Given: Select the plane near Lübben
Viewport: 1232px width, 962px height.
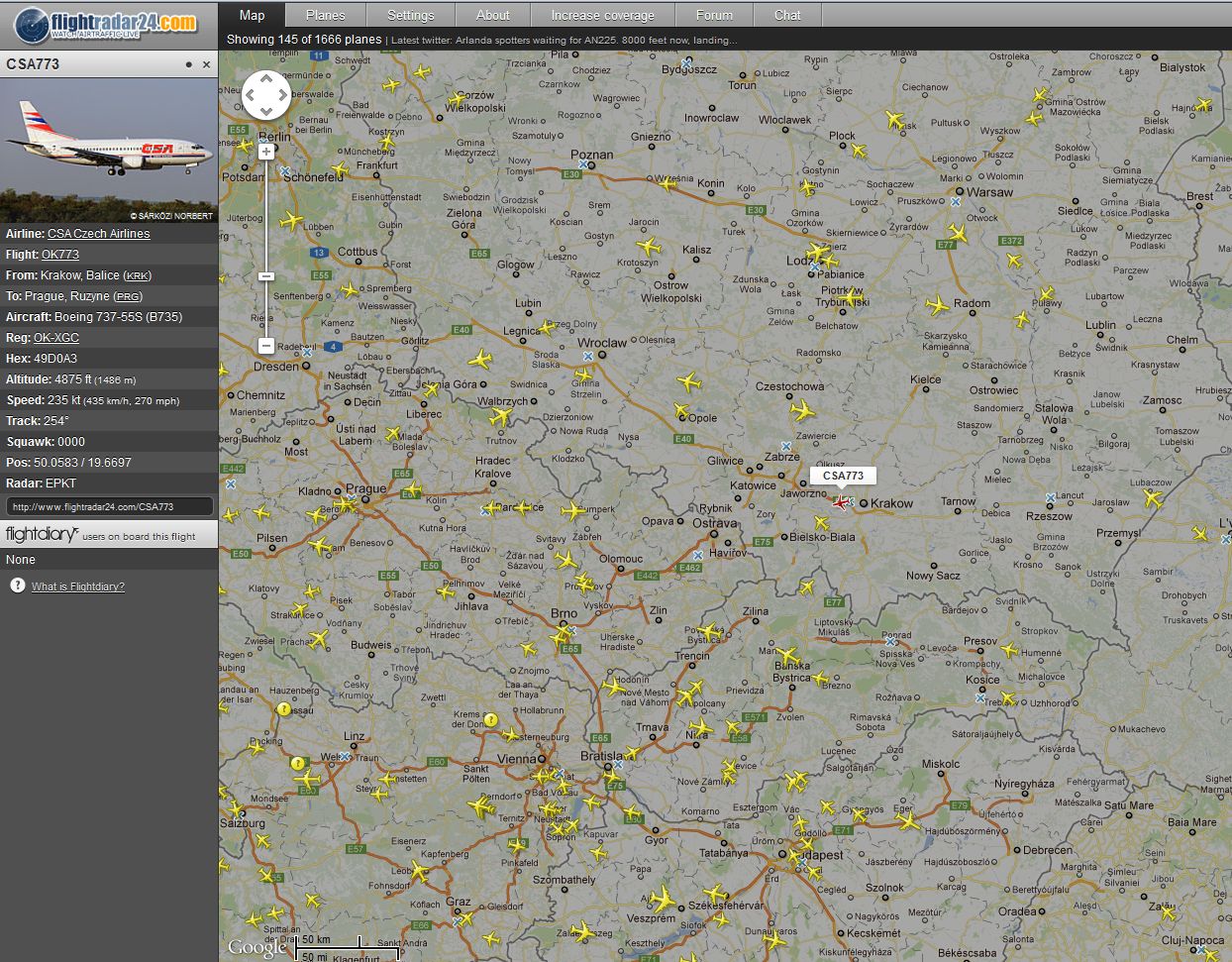Looking at the screenshot, I should coord(292,220).
